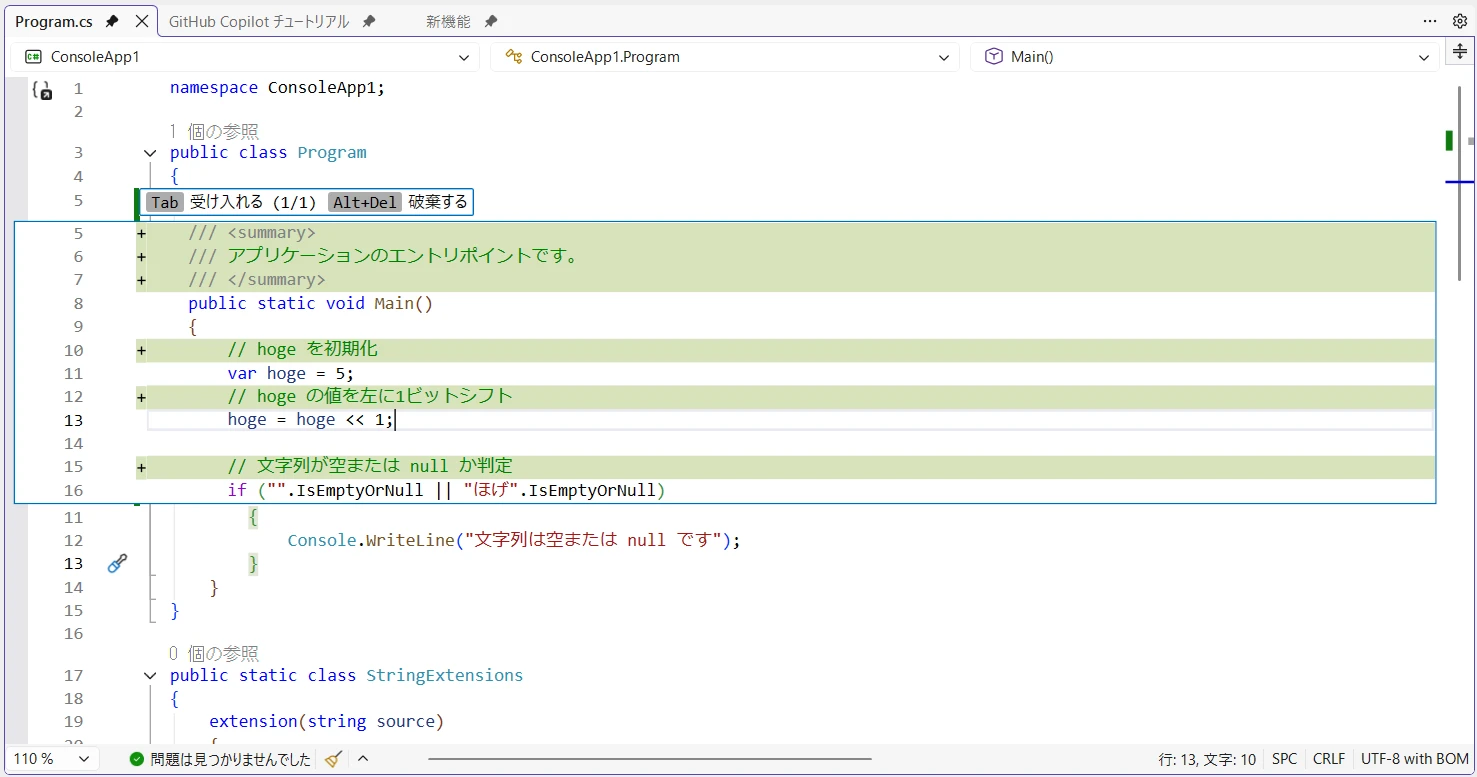Image resolution: width=1477 pixels, height=777 pixels.
Task: Click the braces icon beside line 1
Action: click(x=42, y=90)
